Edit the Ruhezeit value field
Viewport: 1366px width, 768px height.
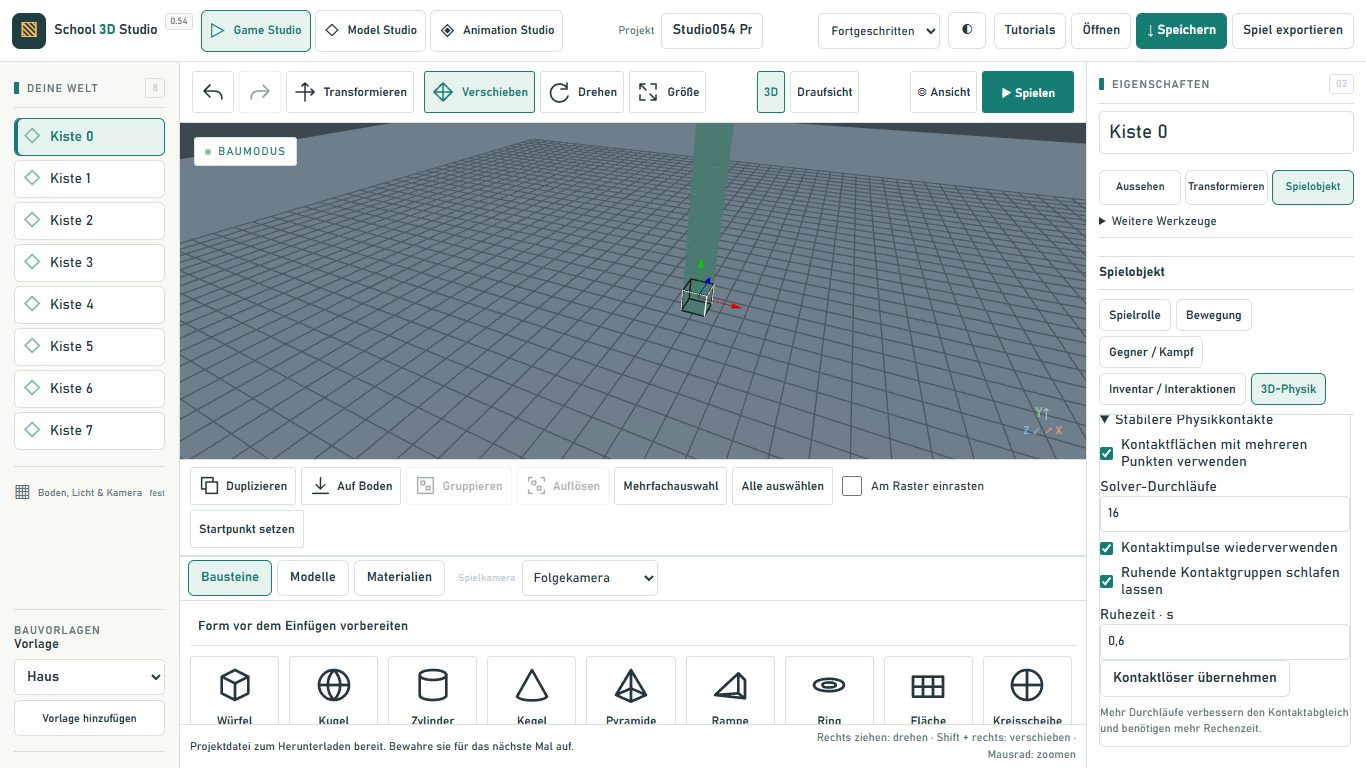point(1225,642)
